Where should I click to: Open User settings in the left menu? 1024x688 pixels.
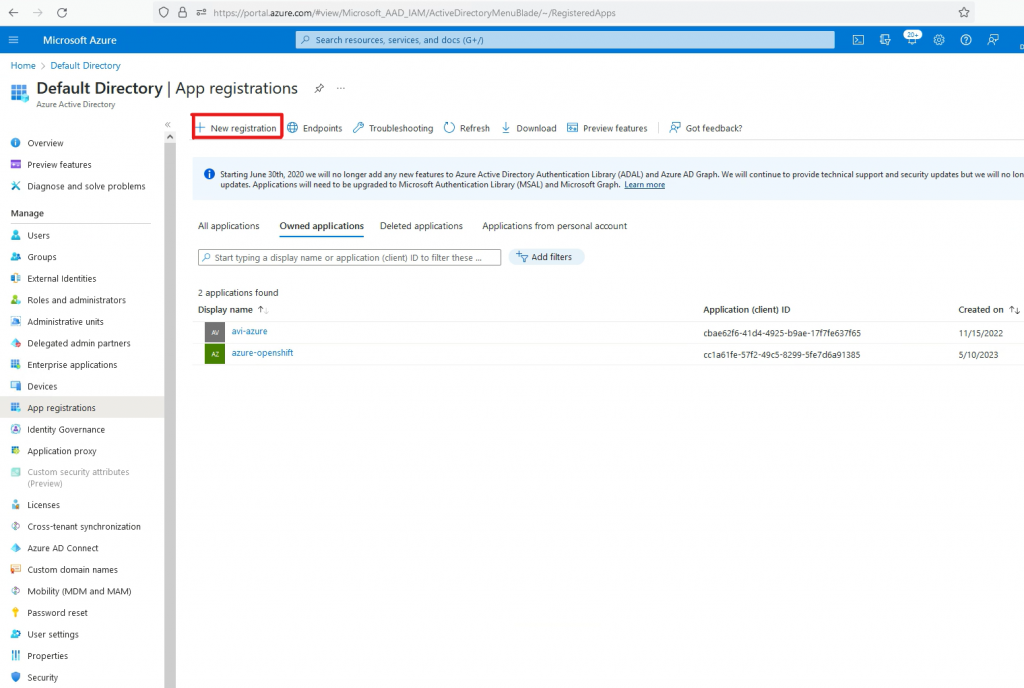pos(53,634)
